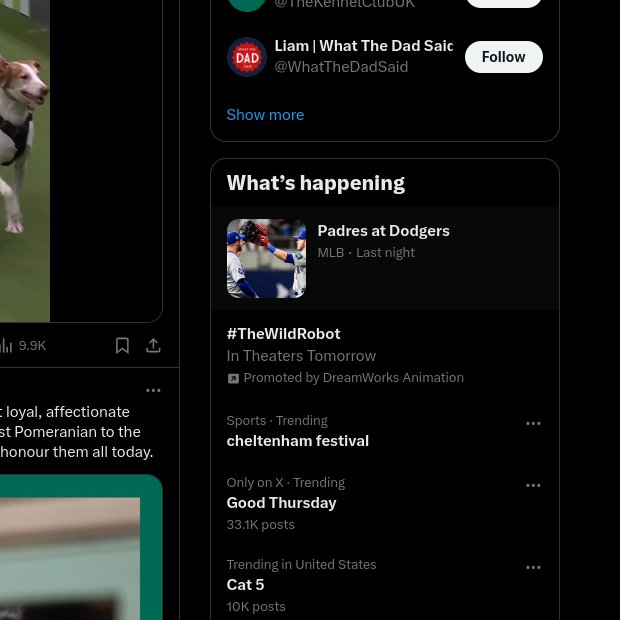
Task: Open more options on the Pomeranian post
Action: [153, 390]
